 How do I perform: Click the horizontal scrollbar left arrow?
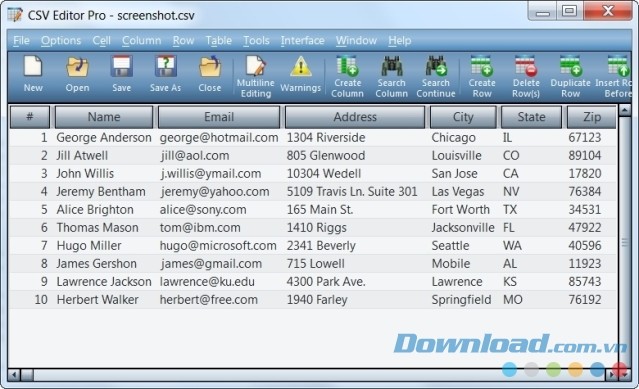tap(14, 374)
